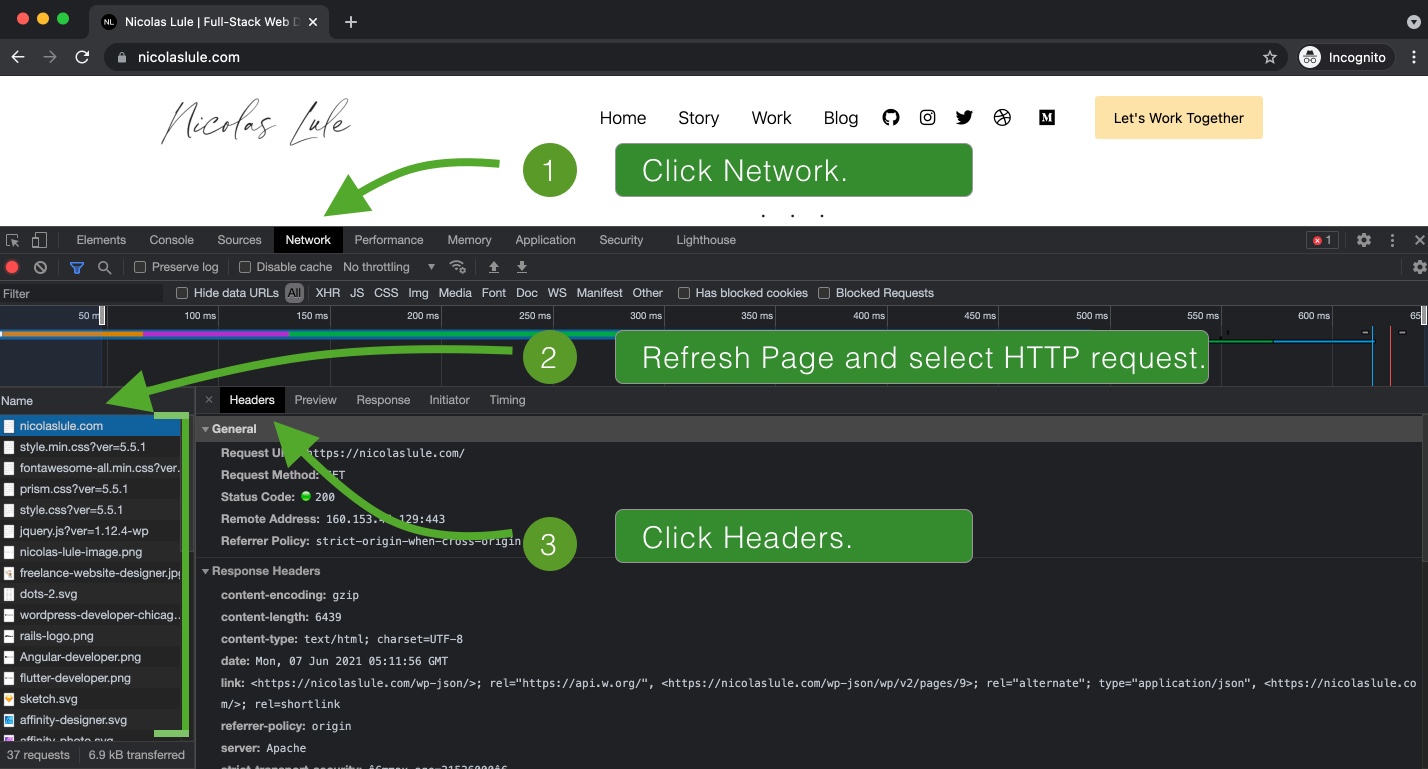Open network search magnifier

(104, 267)
